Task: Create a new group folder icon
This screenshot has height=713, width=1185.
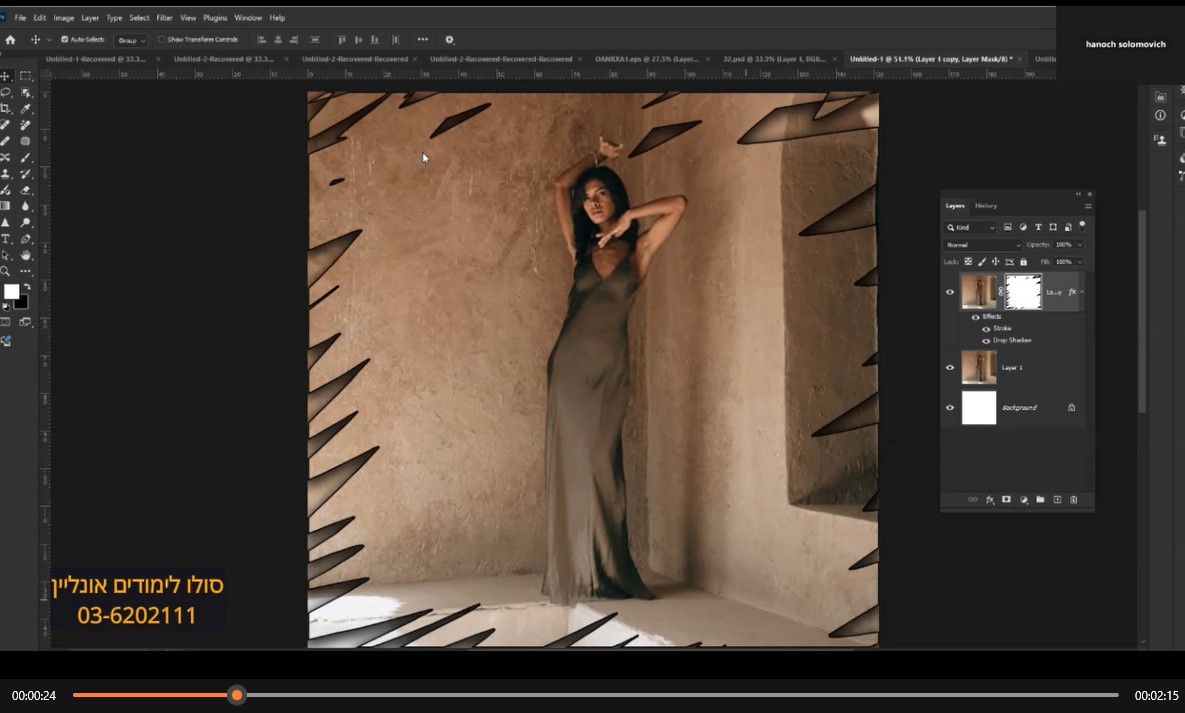Action: pos(1040,499)
